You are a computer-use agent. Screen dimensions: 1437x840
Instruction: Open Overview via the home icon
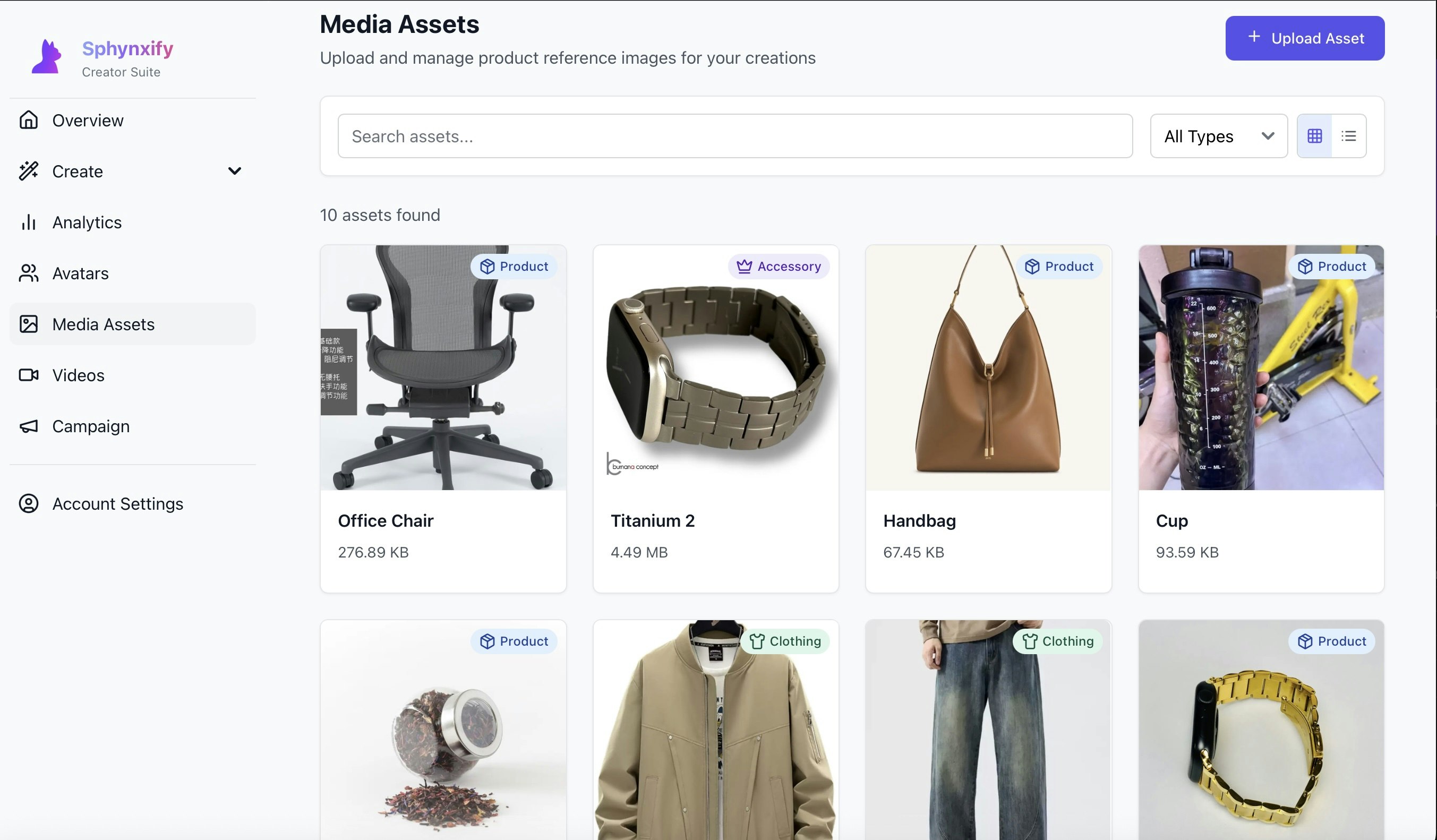click(29, 121)
